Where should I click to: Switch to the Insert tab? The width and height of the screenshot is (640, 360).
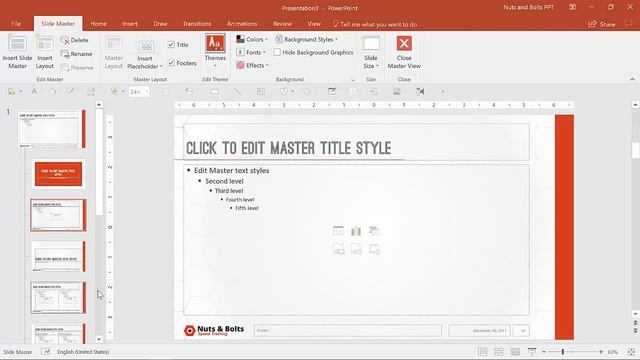130,24
